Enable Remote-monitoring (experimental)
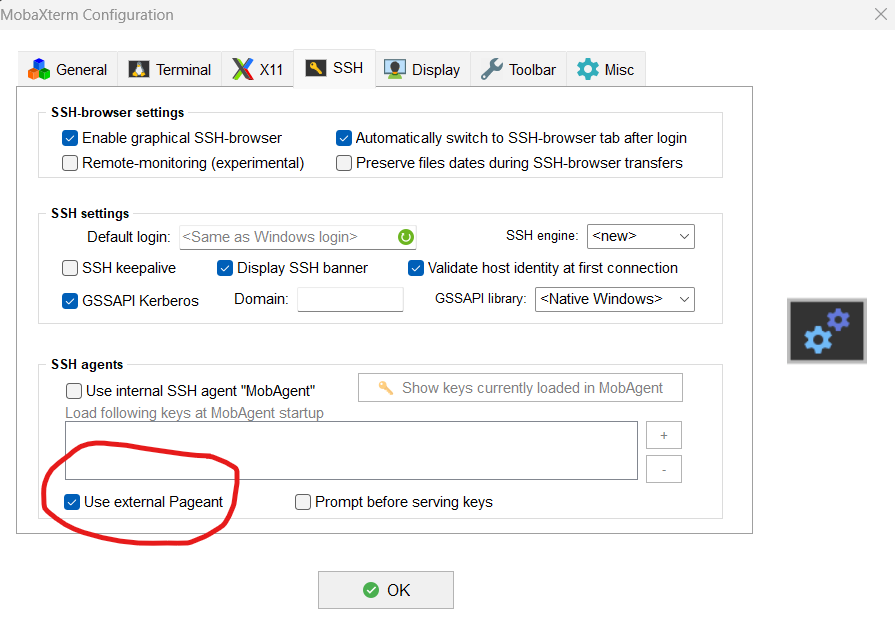Viewport: 895px width, 628px height. pos(70,163)
